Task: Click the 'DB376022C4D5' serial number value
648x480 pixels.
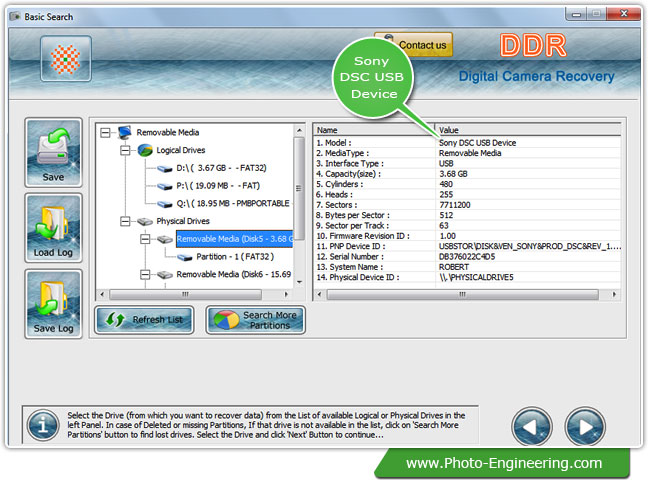Action: [467, 256]
